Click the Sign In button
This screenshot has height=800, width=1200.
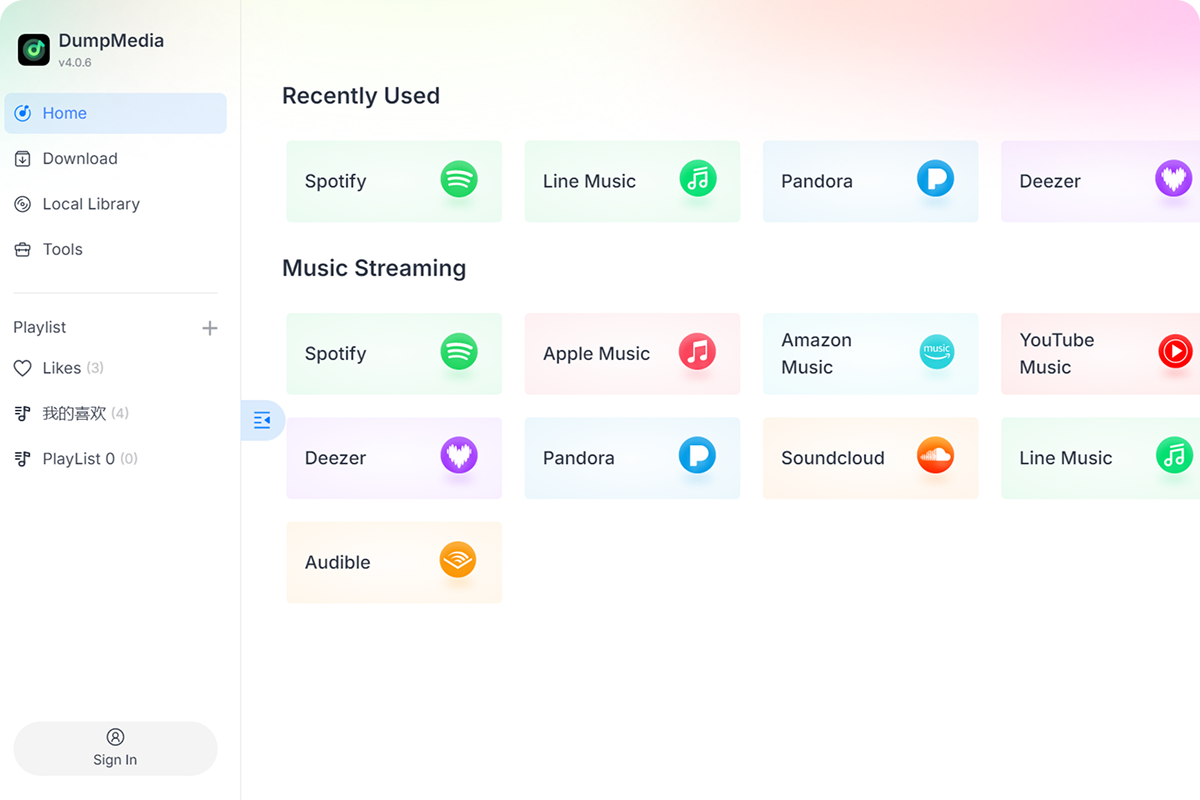tap(115, 748)
